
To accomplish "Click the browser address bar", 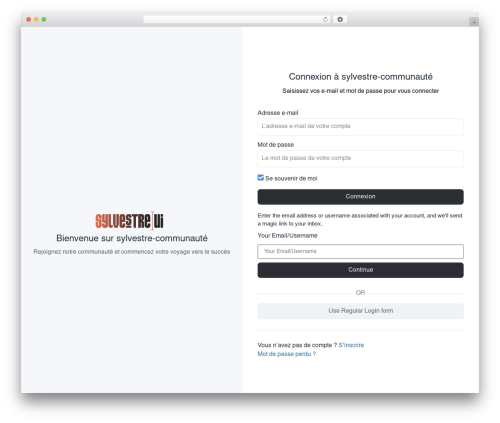I will 236,19.
